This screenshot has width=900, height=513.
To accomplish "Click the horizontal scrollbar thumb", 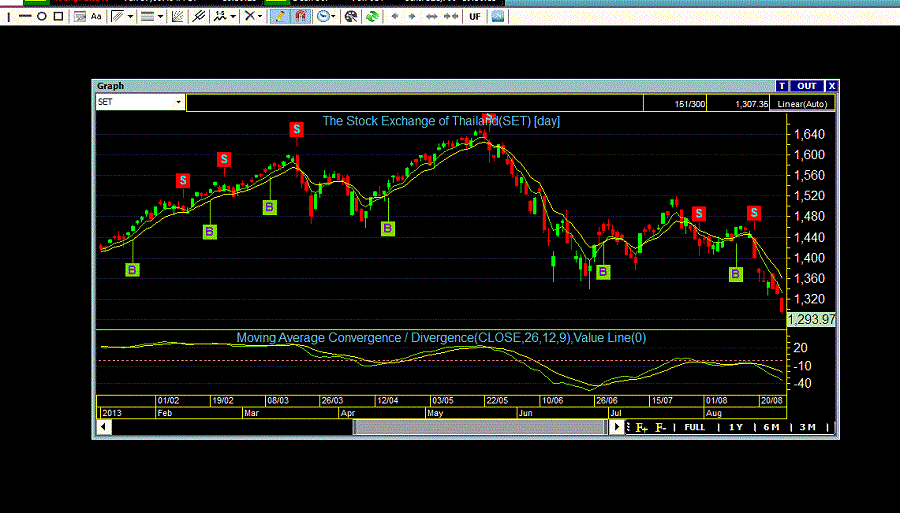I will 479,427.
